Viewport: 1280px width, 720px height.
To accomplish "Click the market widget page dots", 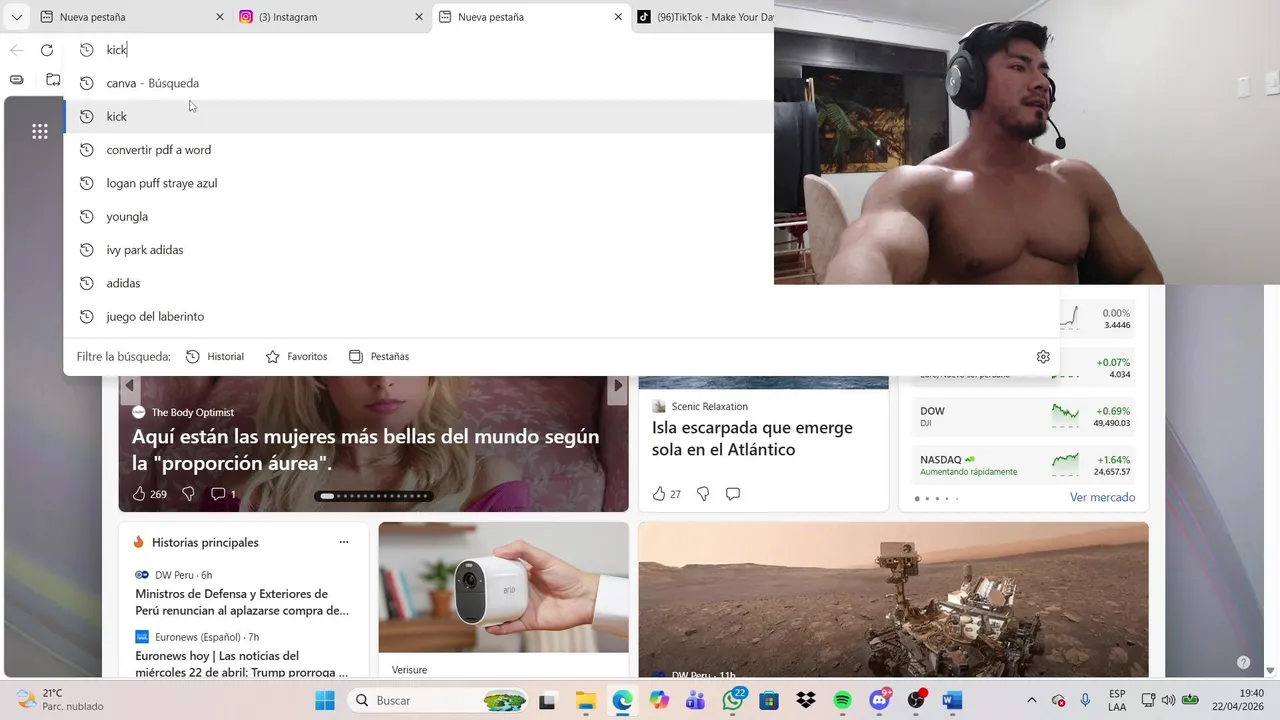I will [937, 498].
